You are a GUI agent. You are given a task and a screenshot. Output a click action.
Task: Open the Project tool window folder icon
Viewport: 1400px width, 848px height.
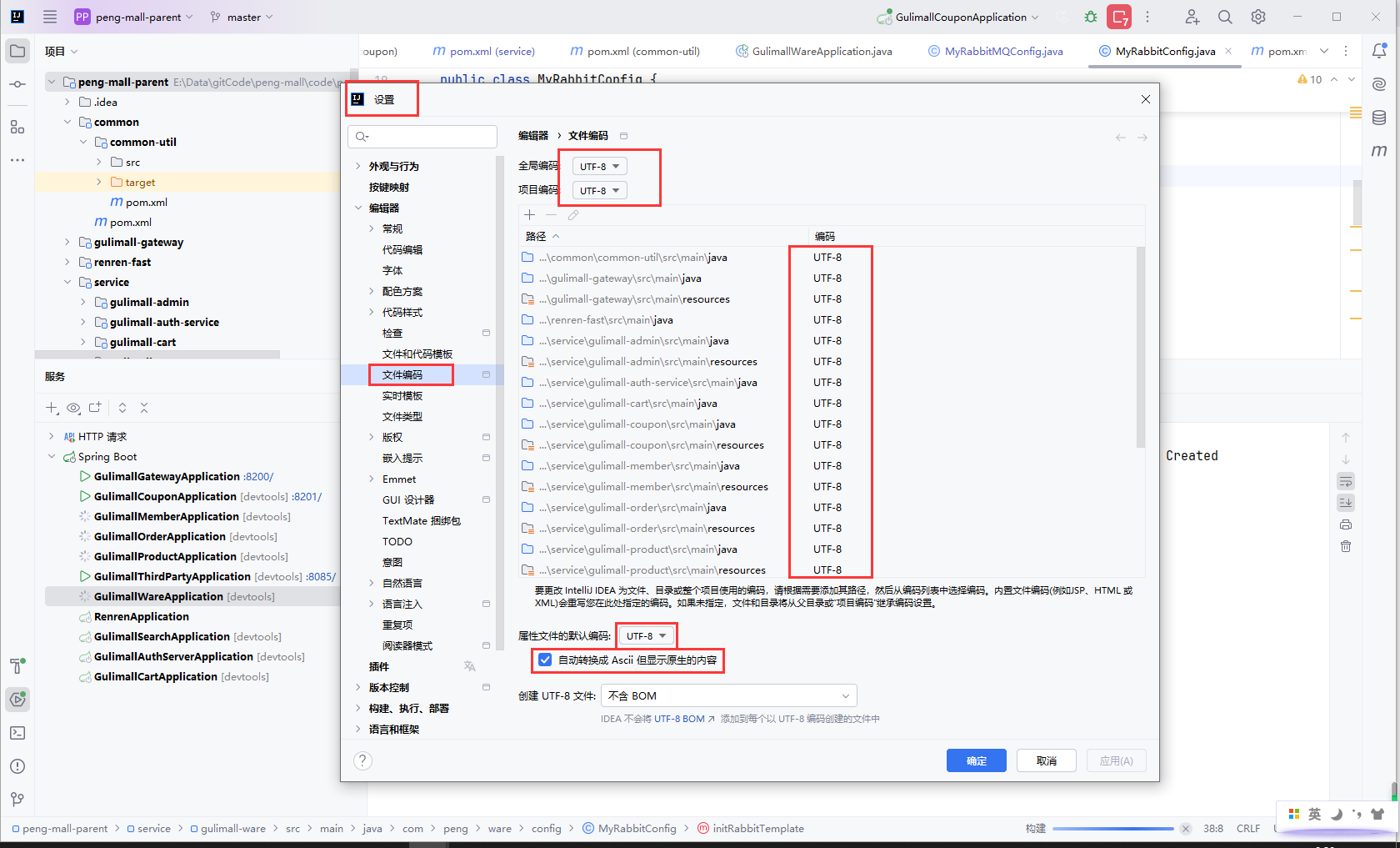[x=17, y=51]
